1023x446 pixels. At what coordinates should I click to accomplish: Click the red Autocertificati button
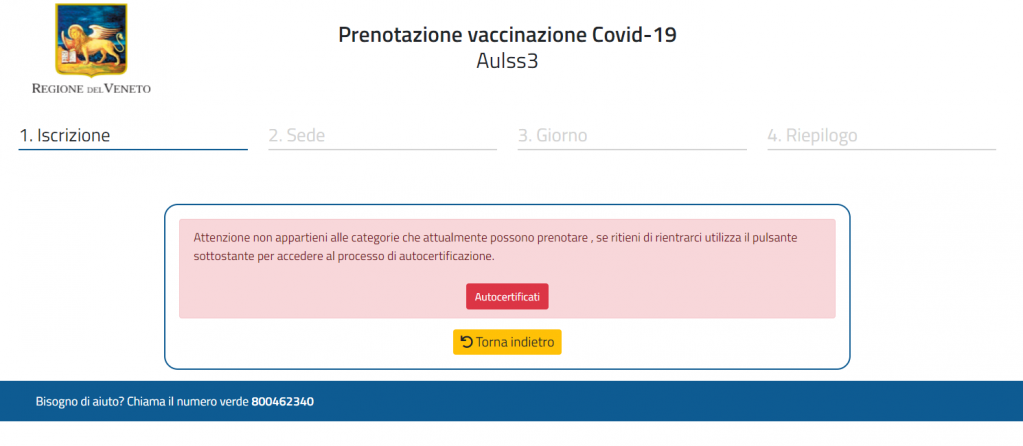pos(507,297)
